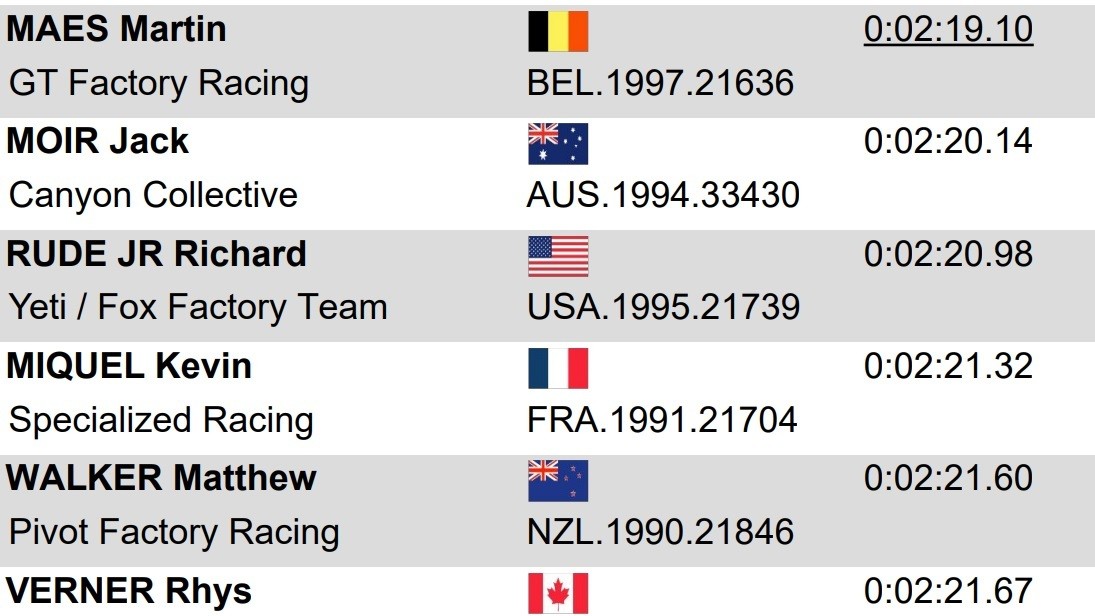1095x616 pixels.
Task: Select rider name MOIR Jack
Action: 98,141
